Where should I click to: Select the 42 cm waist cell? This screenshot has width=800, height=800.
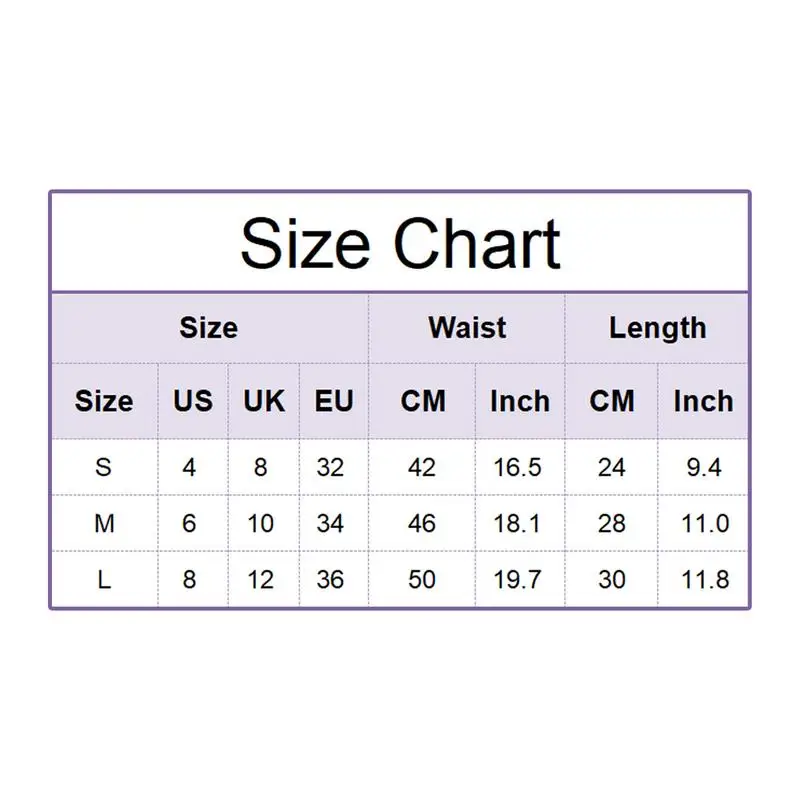click(422, 467)
